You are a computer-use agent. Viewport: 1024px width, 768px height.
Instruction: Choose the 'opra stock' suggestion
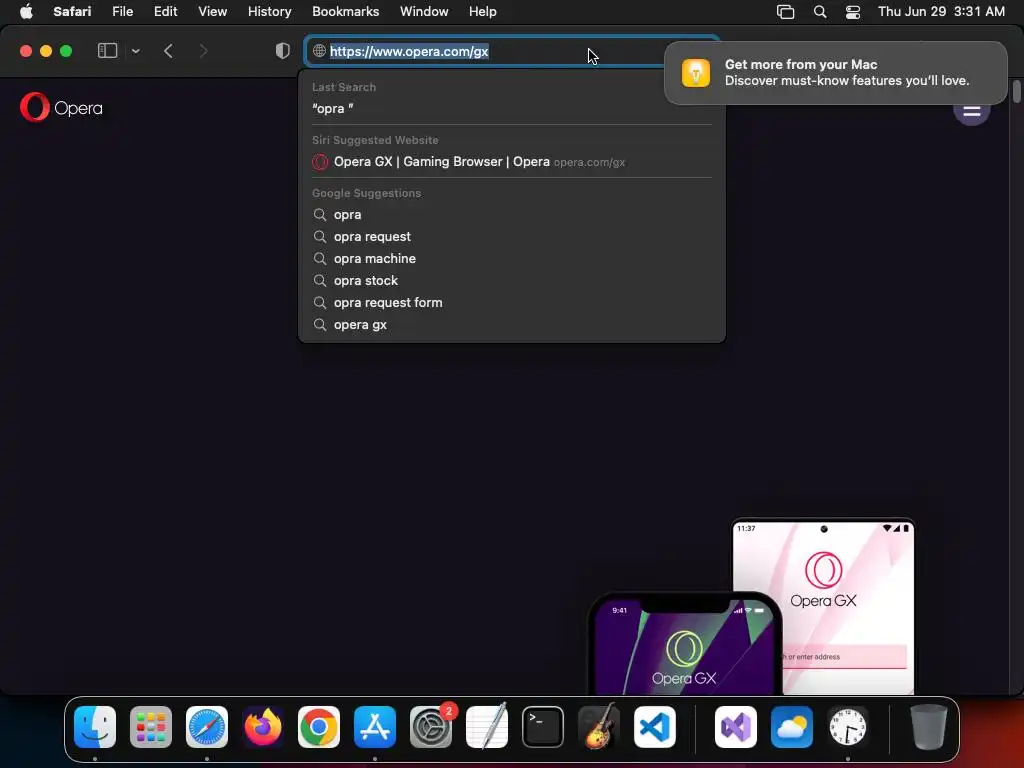[x=511, y=281]
